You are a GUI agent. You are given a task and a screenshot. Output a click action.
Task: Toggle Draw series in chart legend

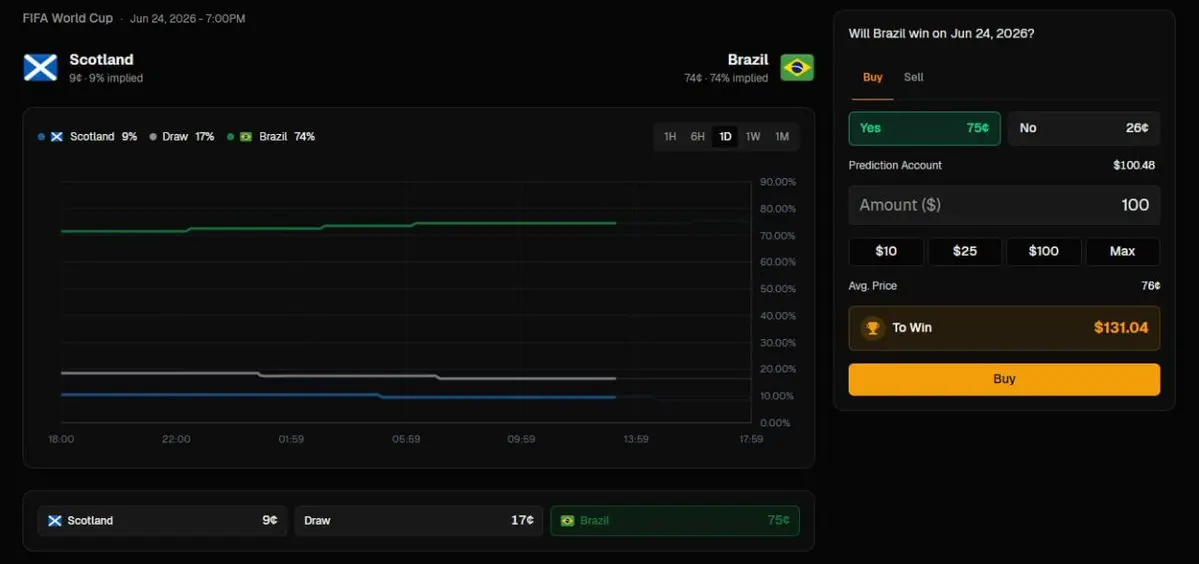coord(182,137)
